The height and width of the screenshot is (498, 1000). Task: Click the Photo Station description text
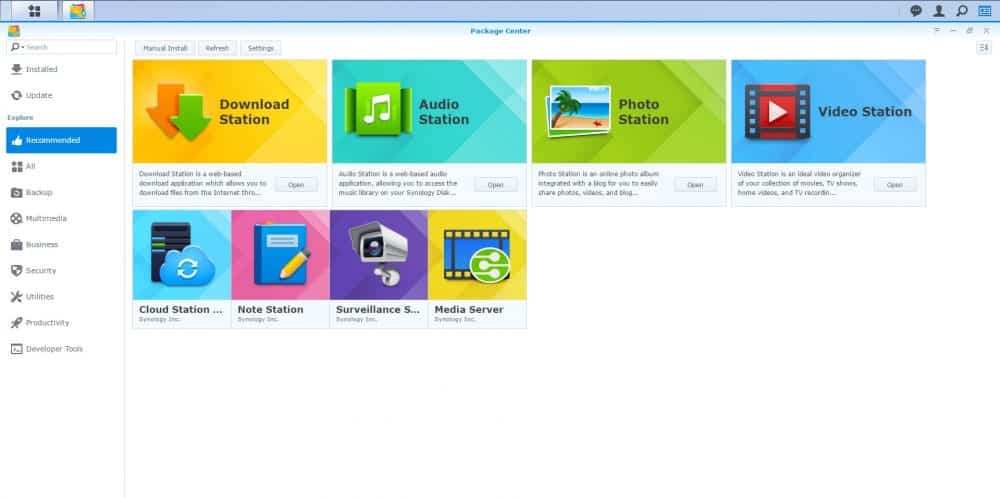[599, 183]
